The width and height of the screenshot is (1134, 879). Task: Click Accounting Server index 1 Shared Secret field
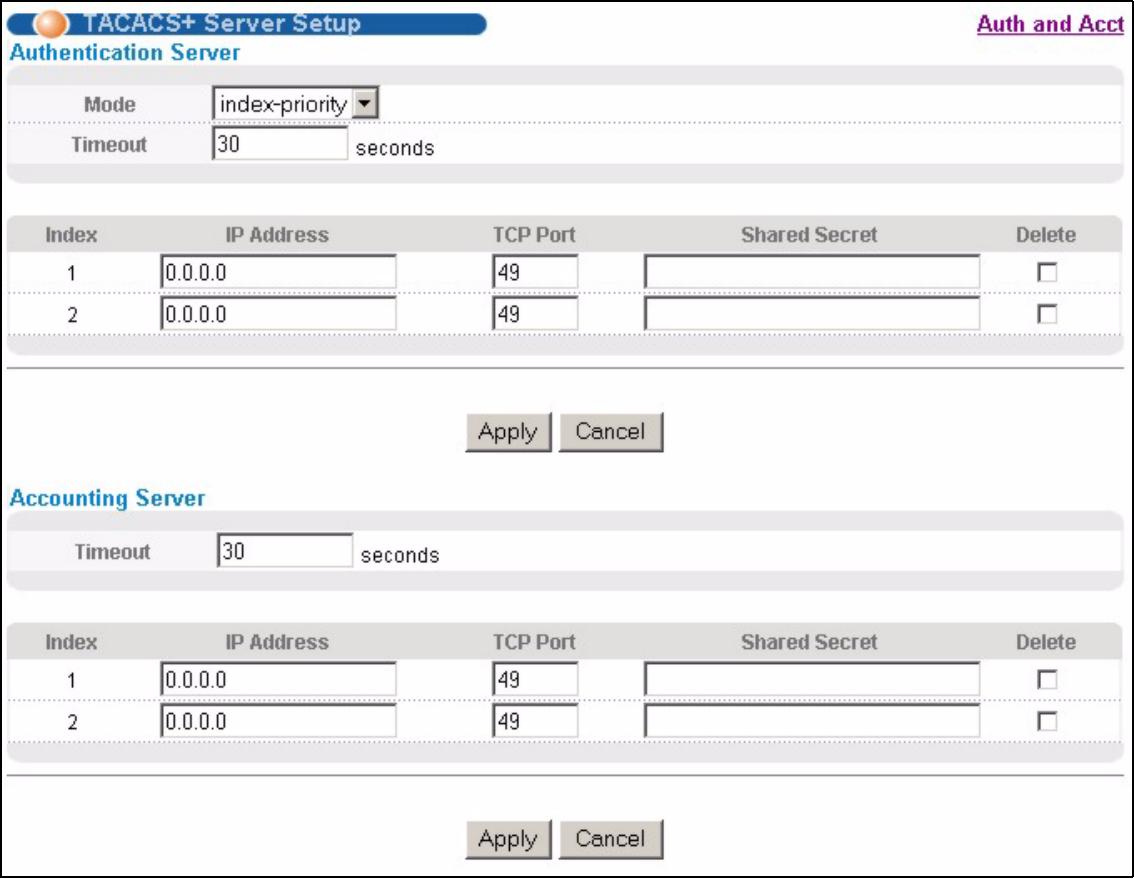click(x=812, y=679)
